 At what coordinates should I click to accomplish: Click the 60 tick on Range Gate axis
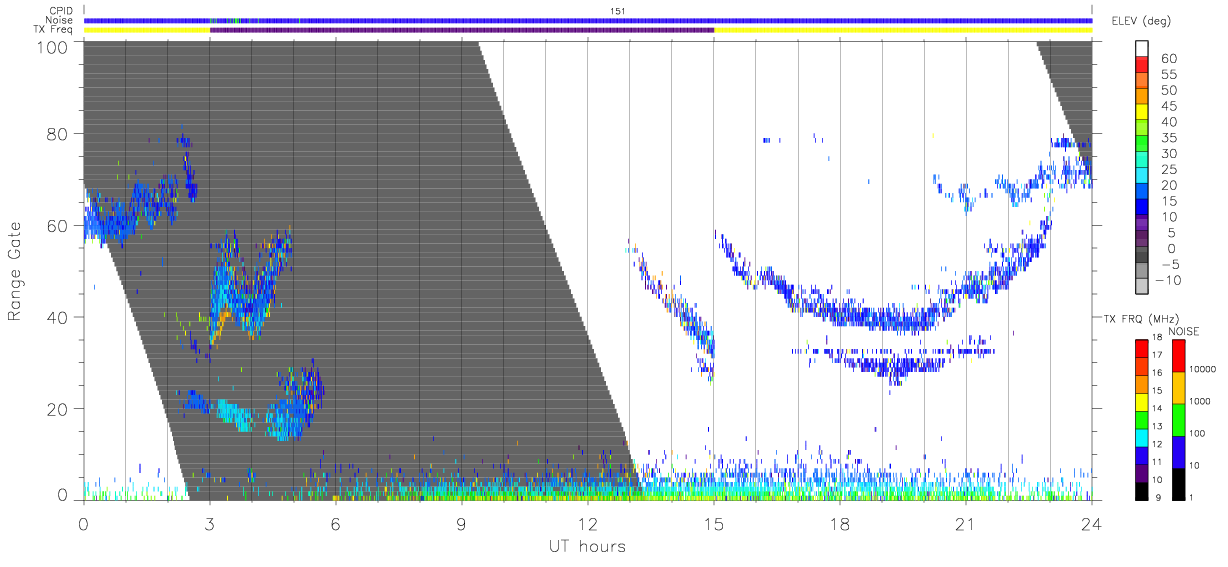pyautogui.click(x=57, y=226)
